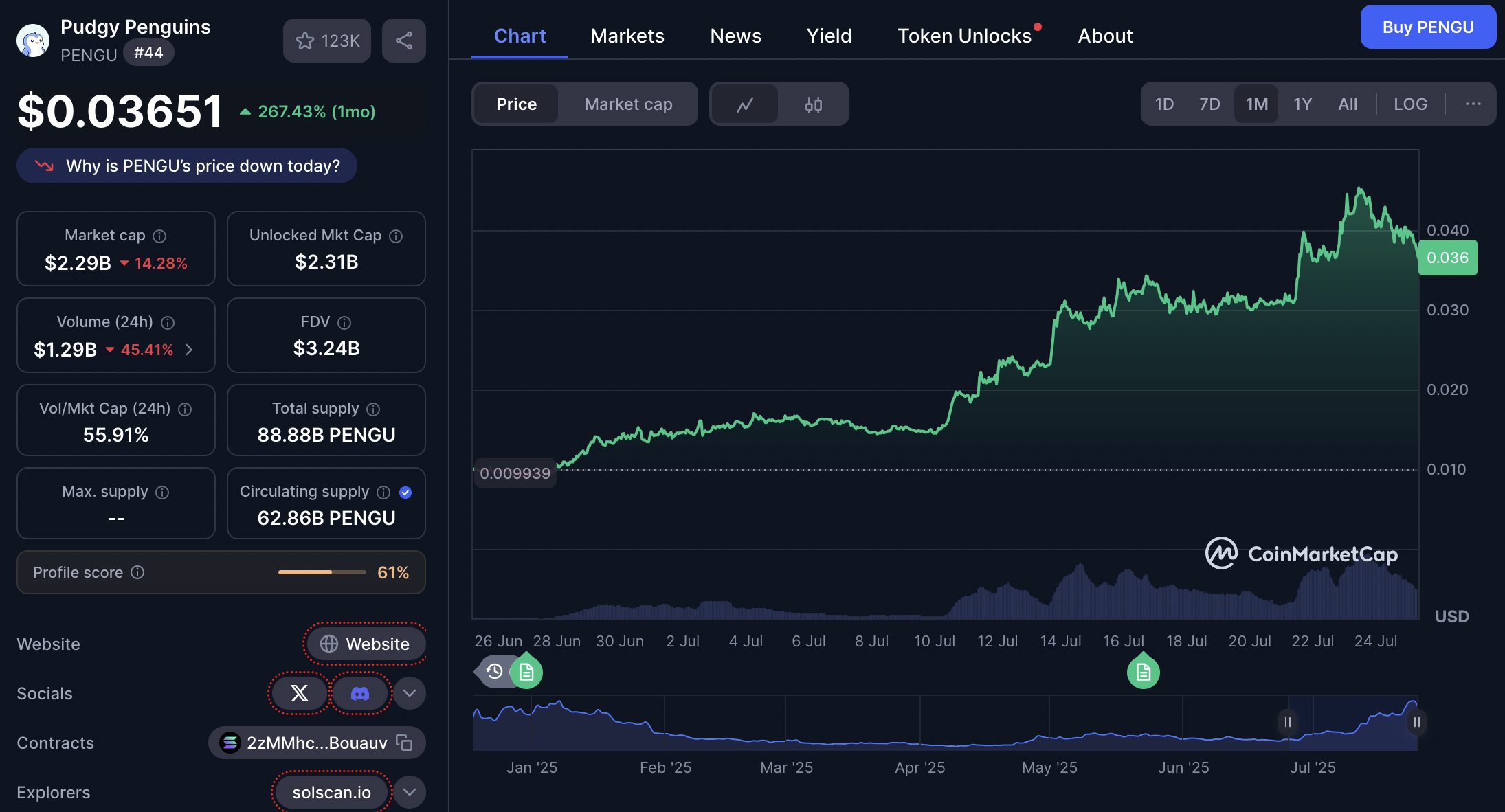This screenshot has height=812, width=1505.
Task: Open solscan.io explorer link
Action: click(332, 792)
